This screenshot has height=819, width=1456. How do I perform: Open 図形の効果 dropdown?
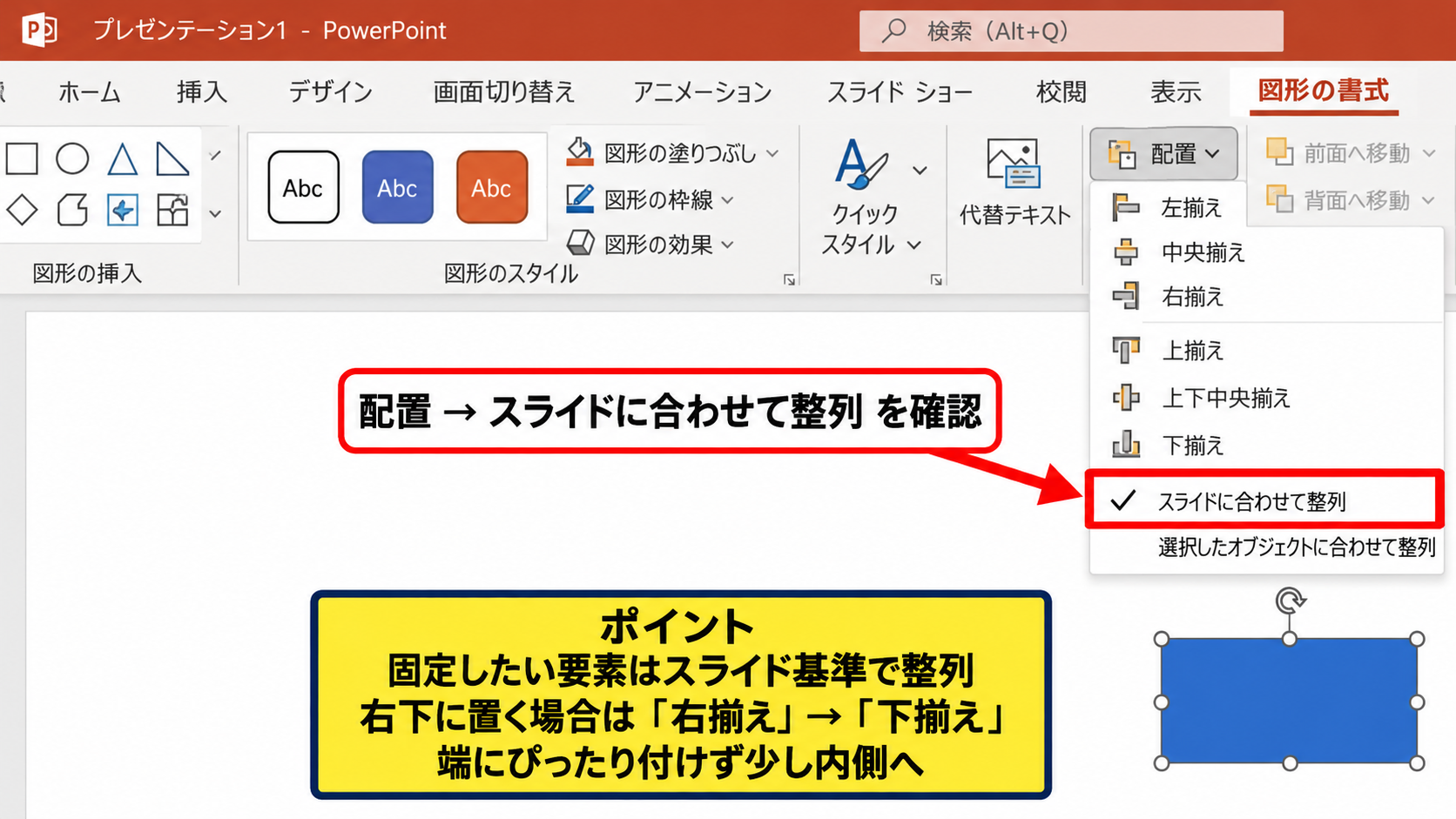(x=650, y=245)
